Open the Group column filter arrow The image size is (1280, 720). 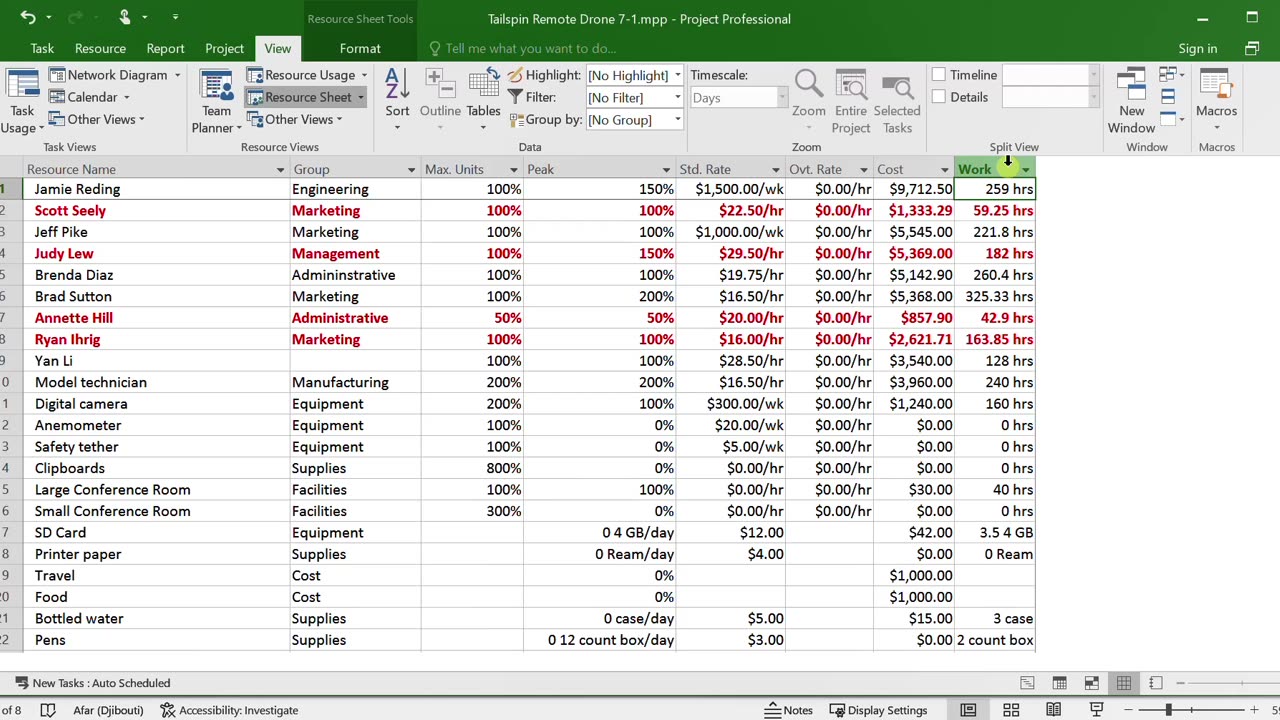tap(411, 170)
